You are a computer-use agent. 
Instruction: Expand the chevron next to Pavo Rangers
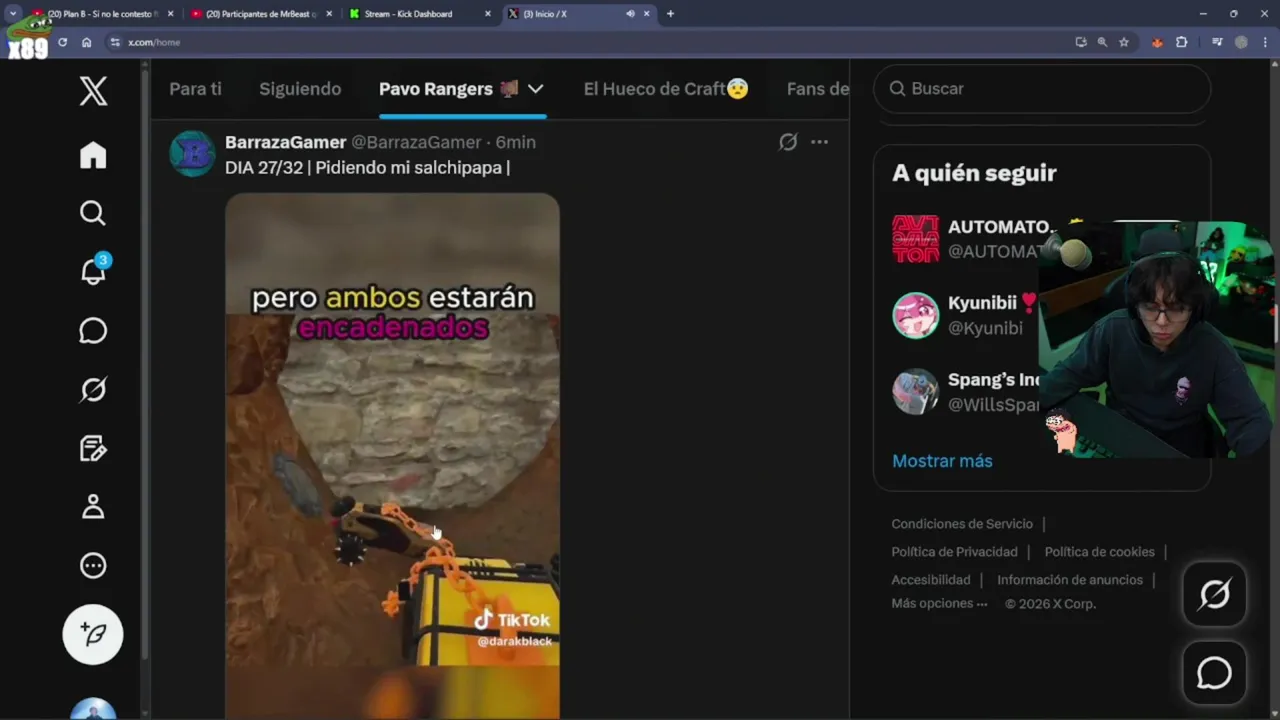coord(536,89)
